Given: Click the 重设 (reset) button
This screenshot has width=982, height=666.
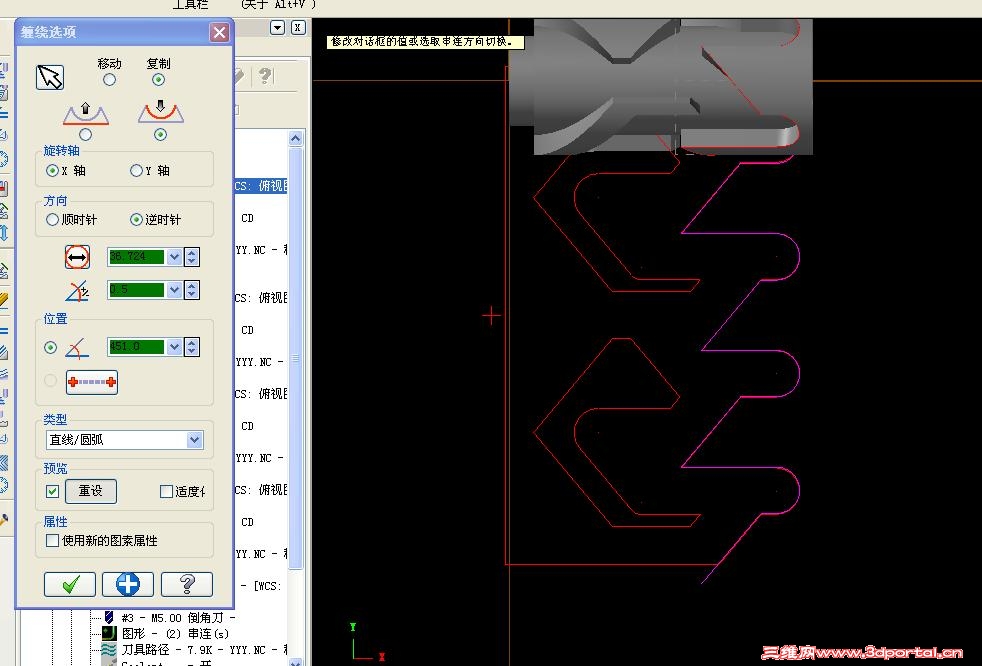Looking at the screenshot, I should coord(90,491).
